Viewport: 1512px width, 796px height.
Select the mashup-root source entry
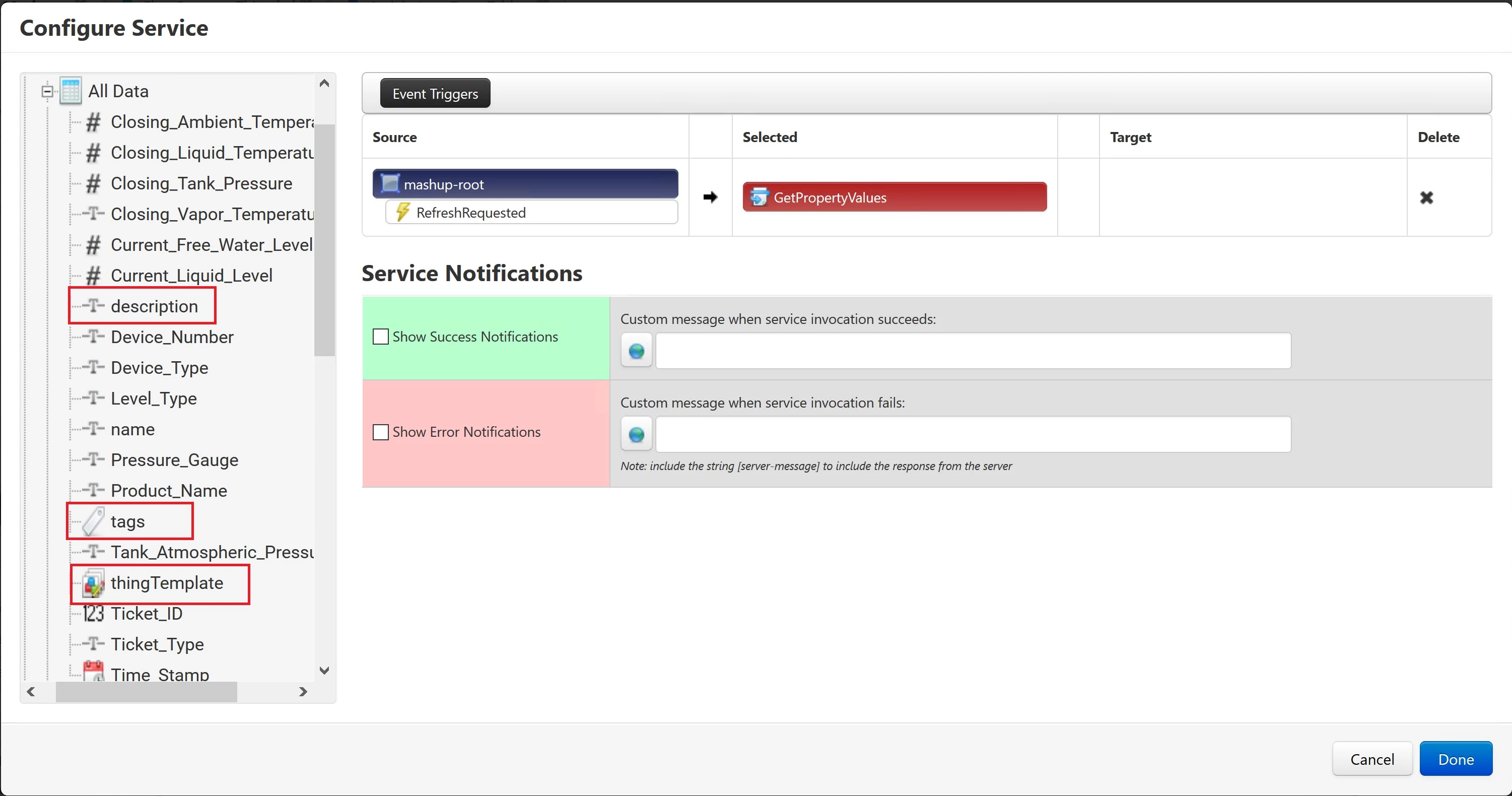(x=525, y=184)
